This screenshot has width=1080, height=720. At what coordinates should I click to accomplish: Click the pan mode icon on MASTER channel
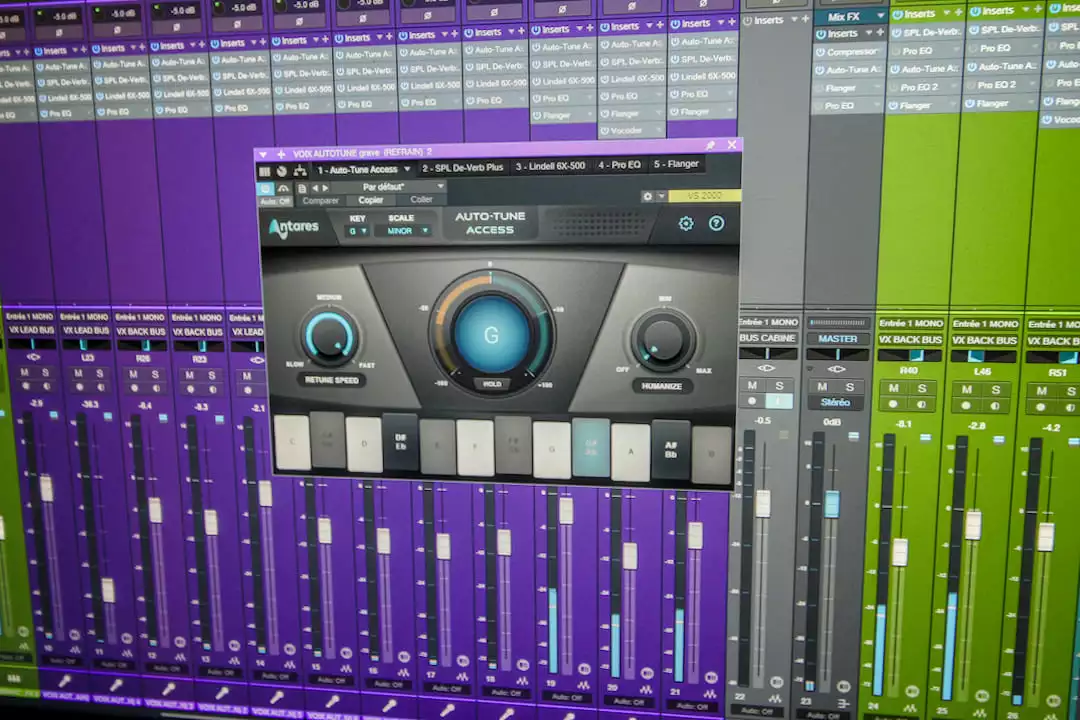(x=836, y=369)
